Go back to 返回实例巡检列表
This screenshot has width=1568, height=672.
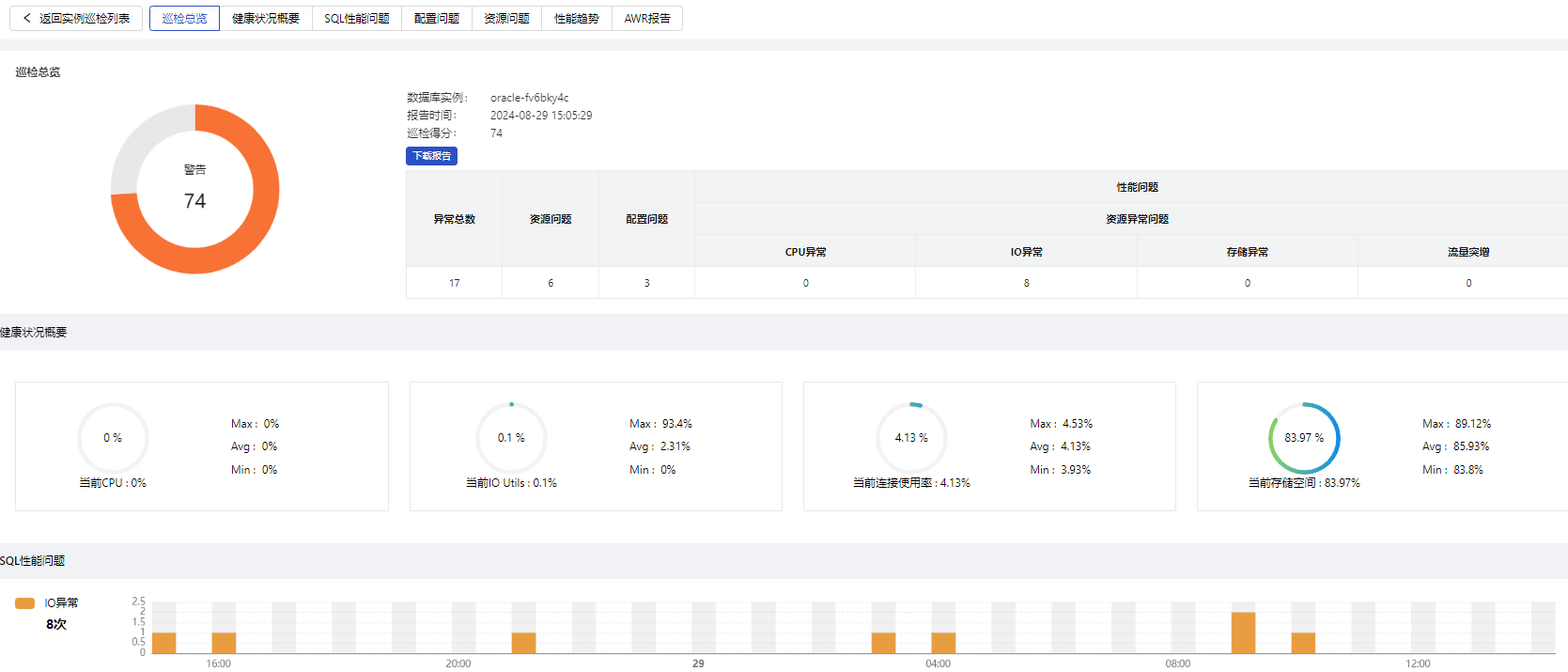76,18
